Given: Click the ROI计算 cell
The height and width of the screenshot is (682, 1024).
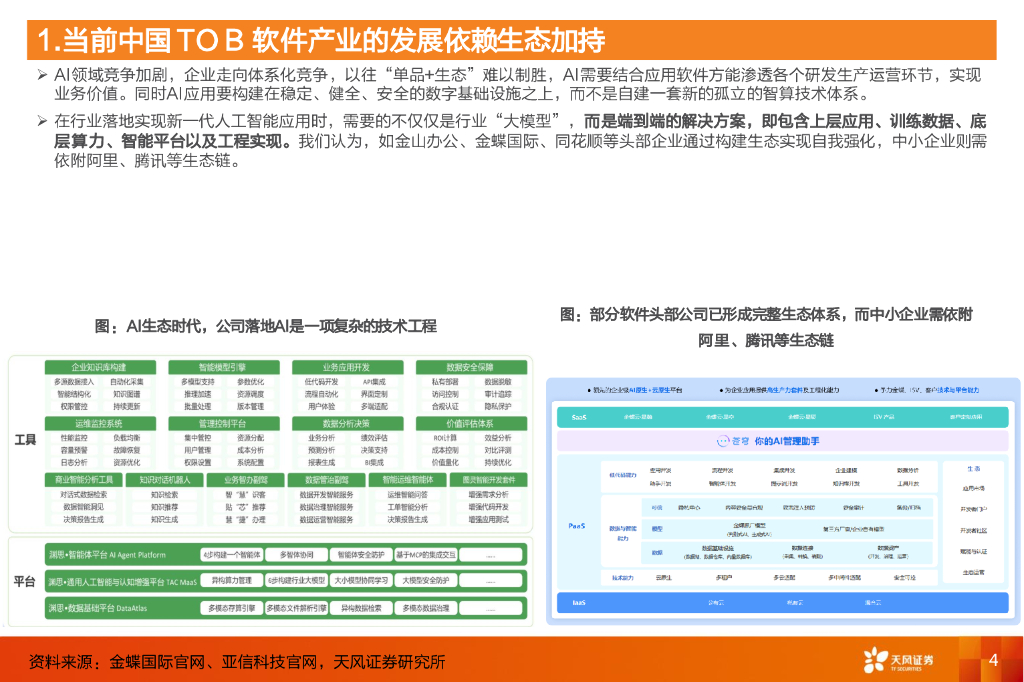Looking at the screenshot, I should coord(445,438).
